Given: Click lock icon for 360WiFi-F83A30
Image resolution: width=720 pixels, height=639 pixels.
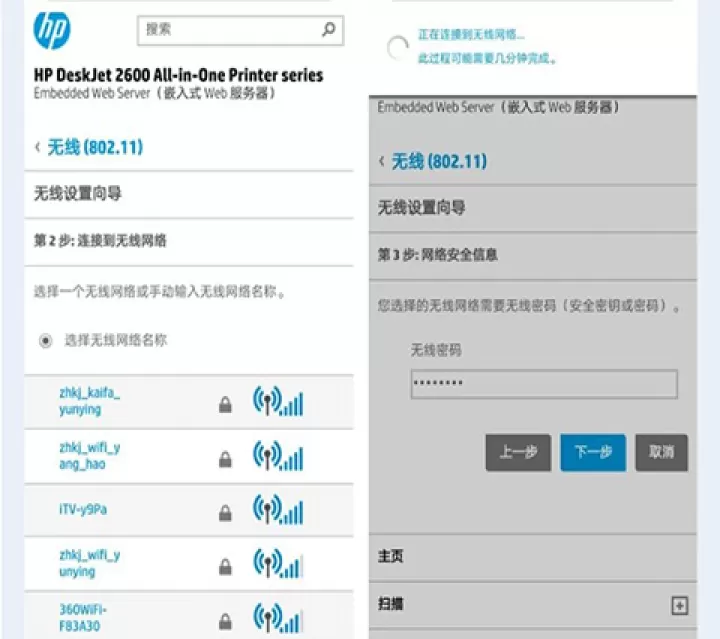Looking at the screenshot, I should (225, 621).
